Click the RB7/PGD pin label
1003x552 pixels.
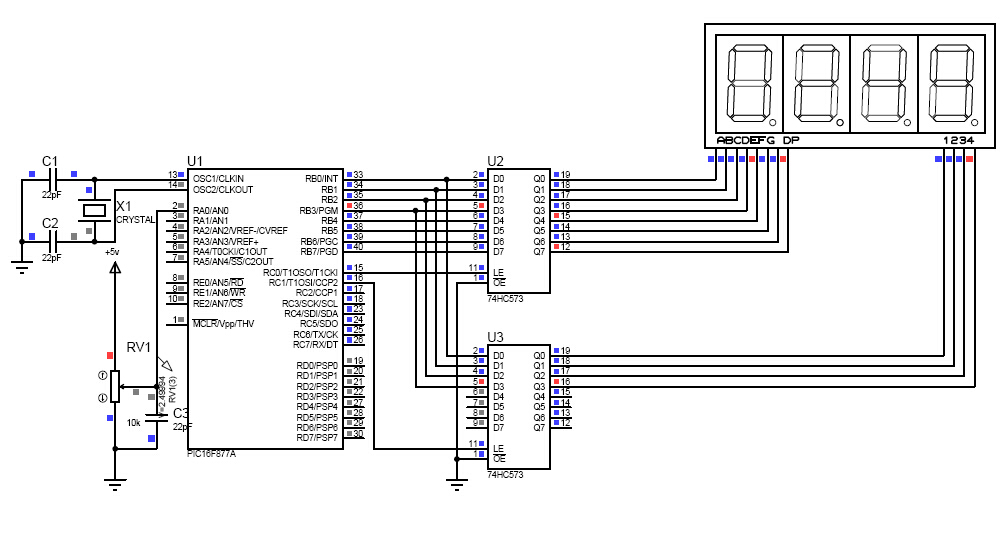coord(319,252)
